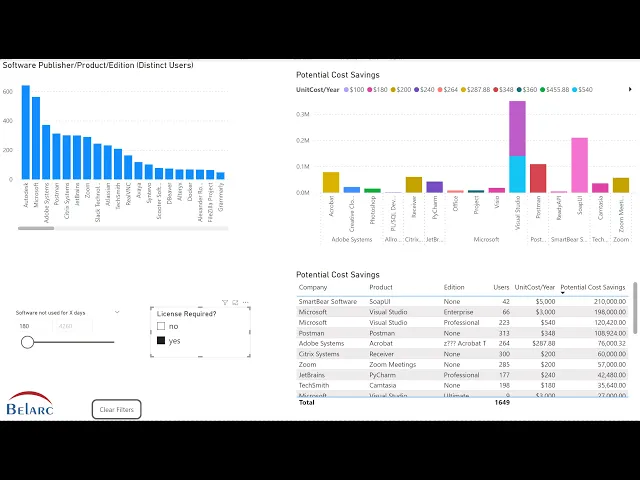The width and height of the screenshot is (640, 480).
Task: Click 'Zoom Meetings' product cell
Action: (393, 364)
